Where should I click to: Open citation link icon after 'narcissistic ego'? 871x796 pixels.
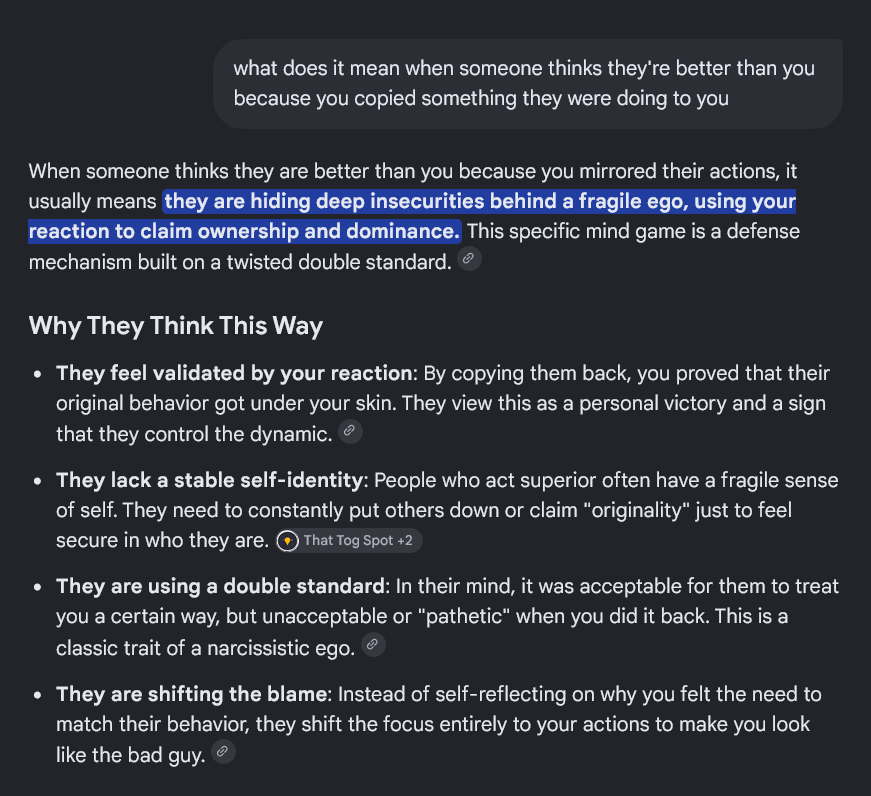pyautogui.click(x=373, y=644)
